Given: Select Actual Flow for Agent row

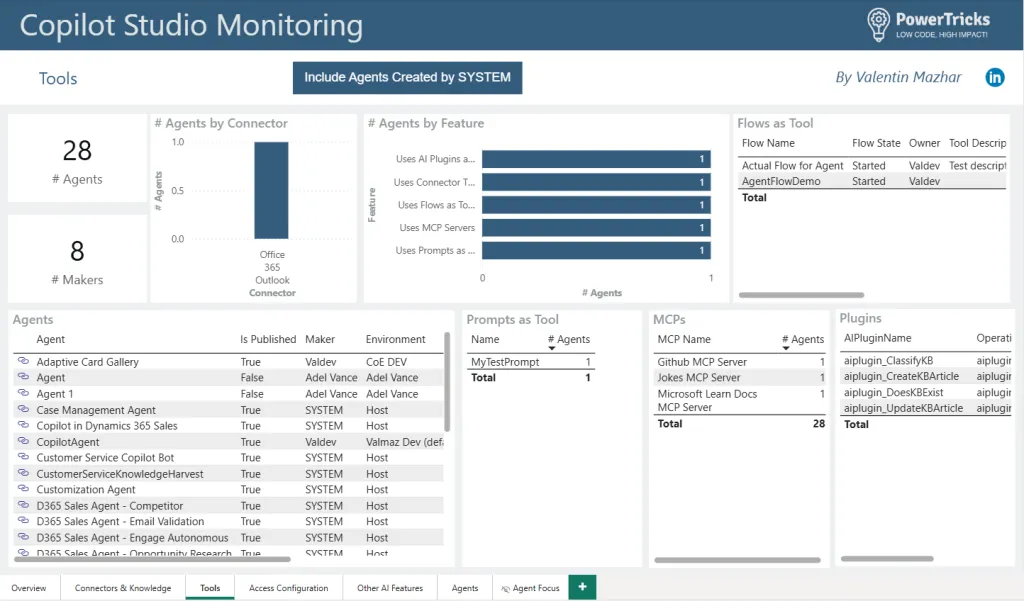Looking at the screenshot, I should pos(872,166).
